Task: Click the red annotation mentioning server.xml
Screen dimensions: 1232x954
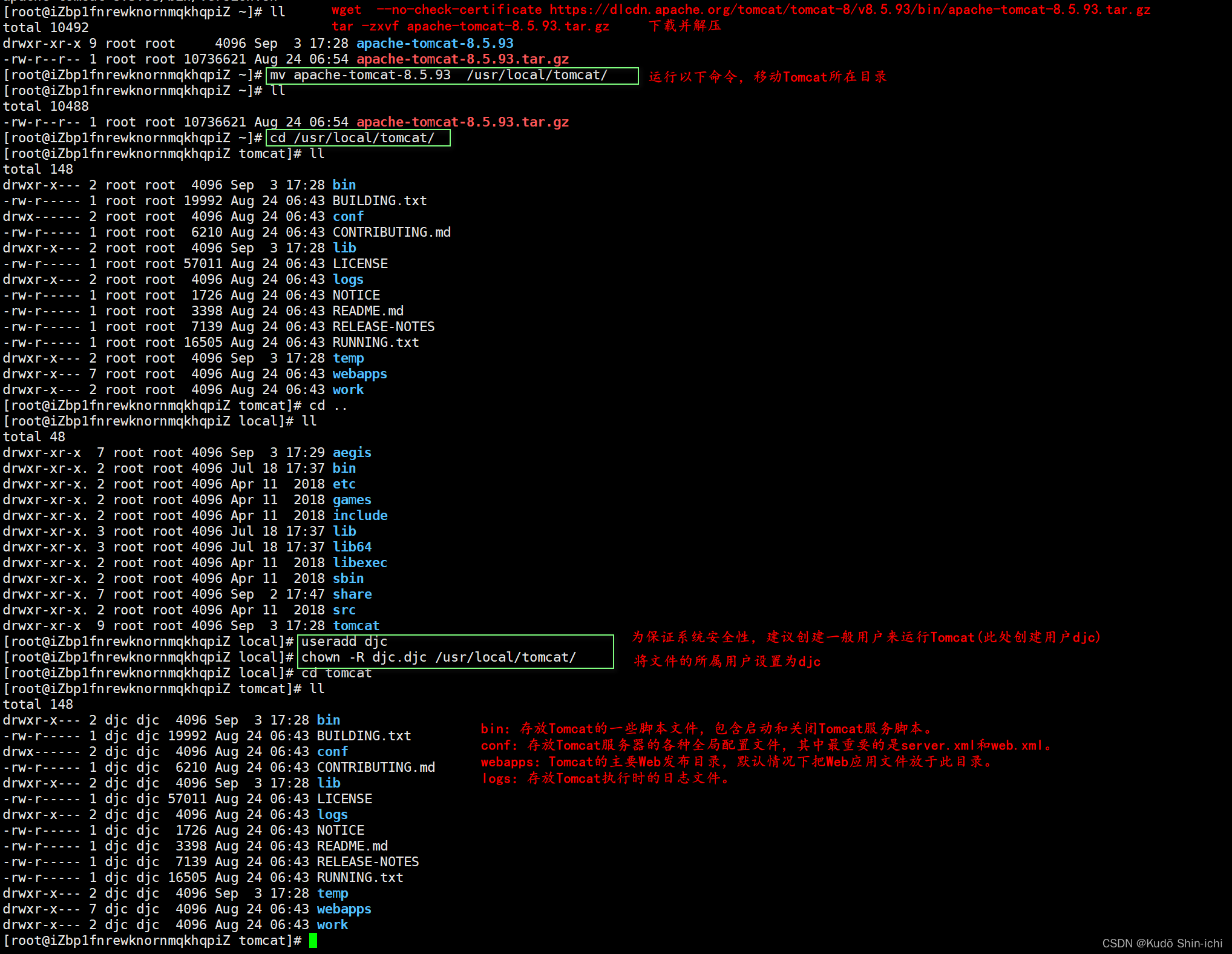Action: (767, 745)
